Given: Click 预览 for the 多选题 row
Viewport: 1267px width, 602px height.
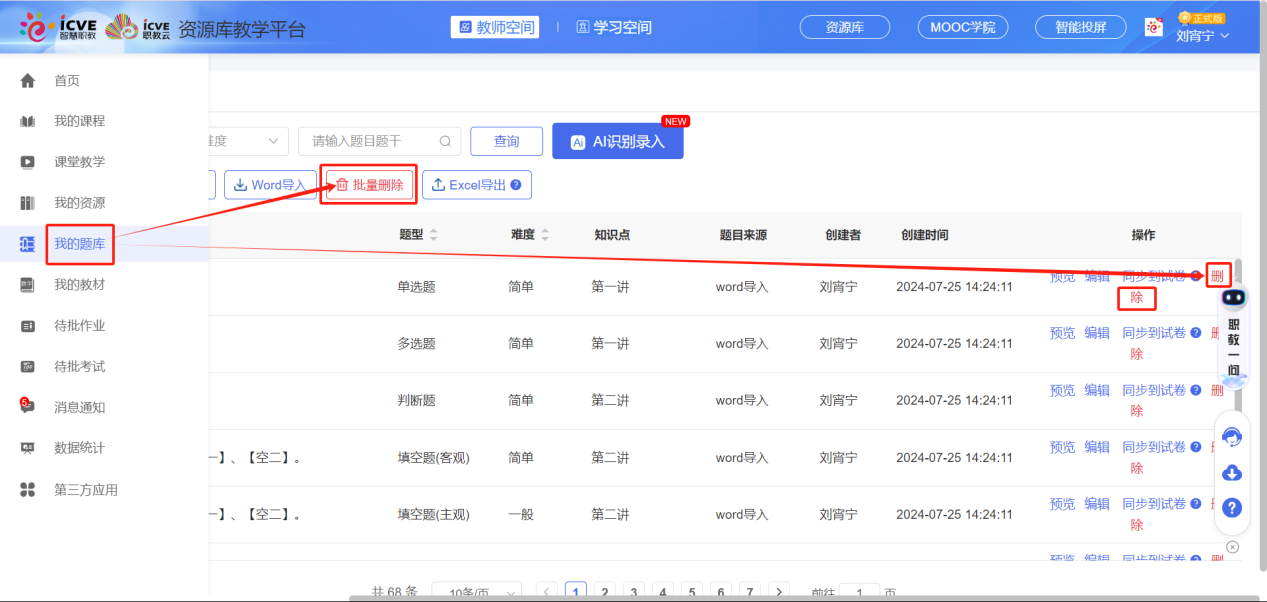Looking at the screenshot, I should 1062,333.
